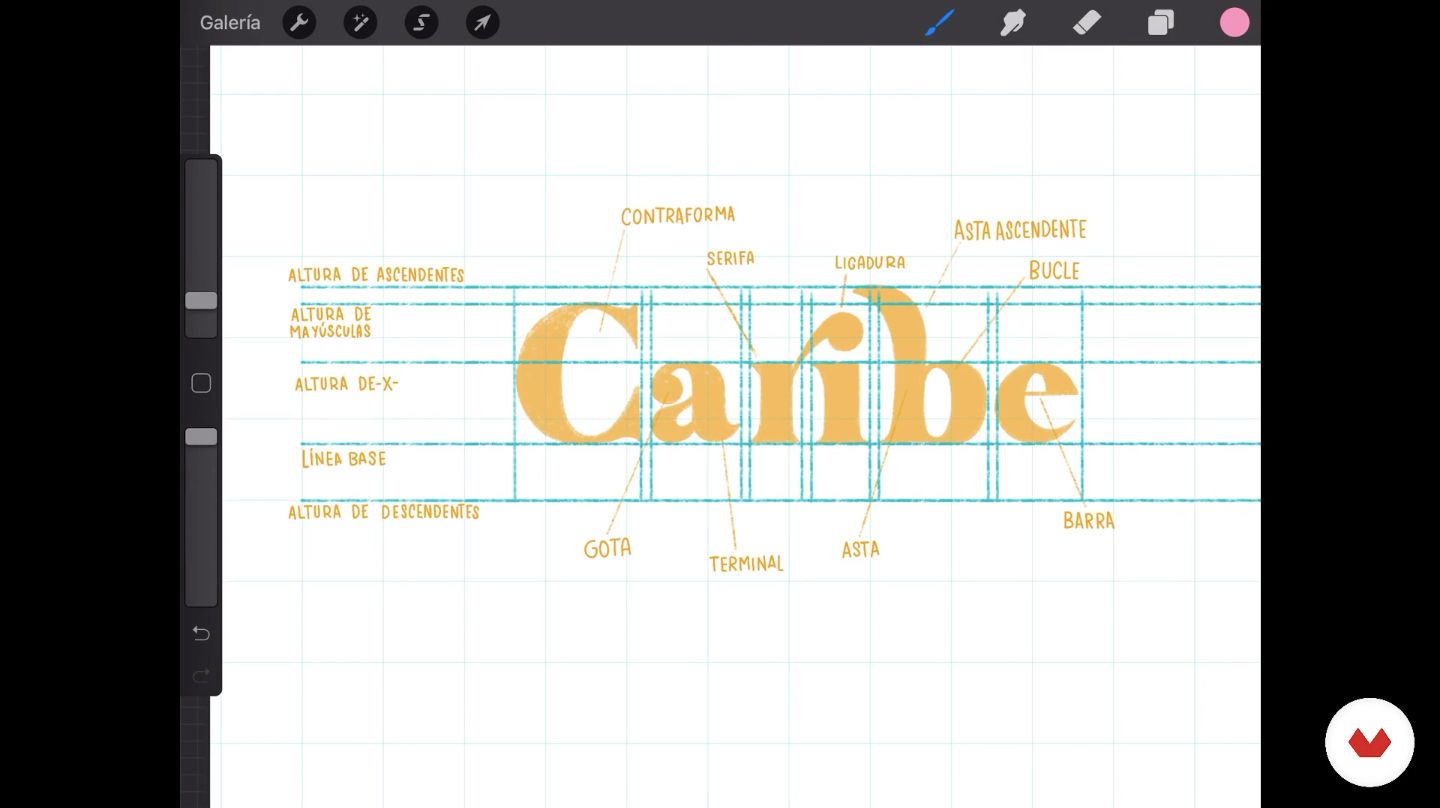Click the 'ALTURA DE ASCENDENTES' label
Screen dimensions: 1440x808
click(x=376, y=275)
